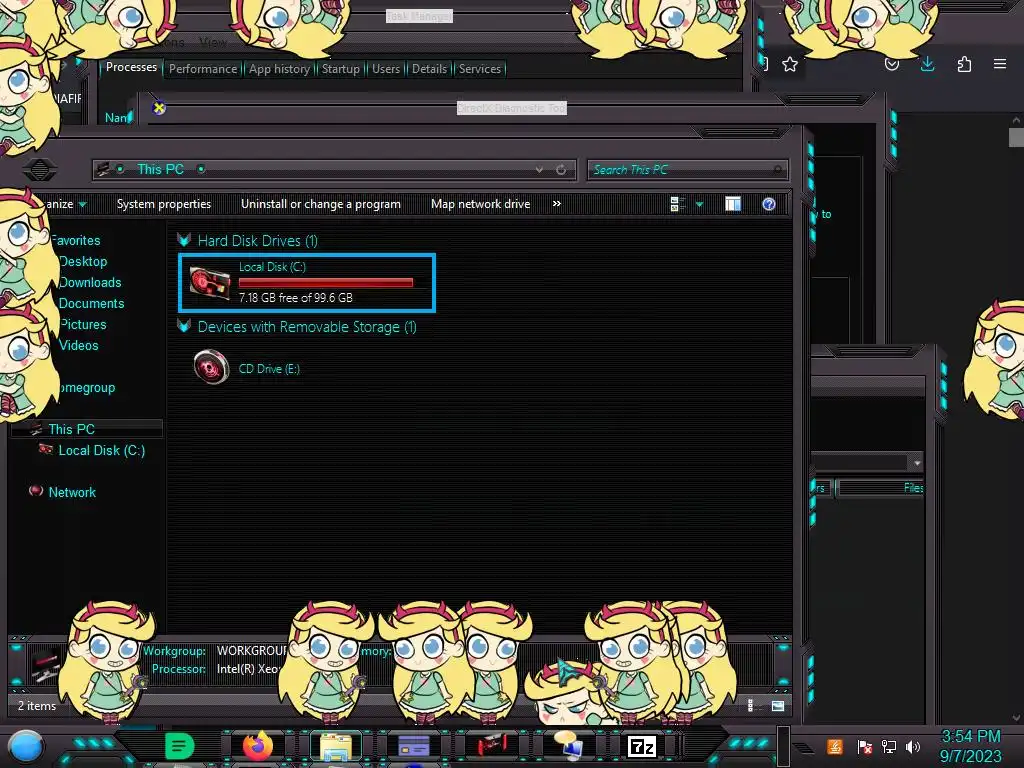Open Local Disk (C:) in navigation tree
The width and height of the screenshot is (1024, 768).
pos(102,450)
